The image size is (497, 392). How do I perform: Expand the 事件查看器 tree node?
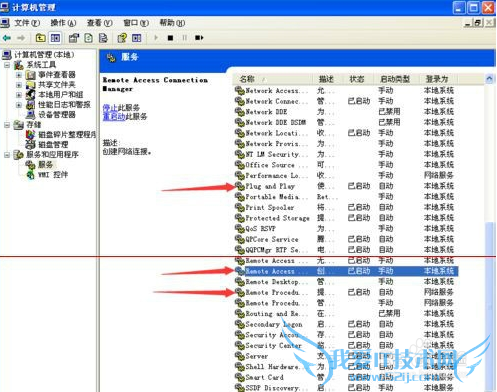19,75
